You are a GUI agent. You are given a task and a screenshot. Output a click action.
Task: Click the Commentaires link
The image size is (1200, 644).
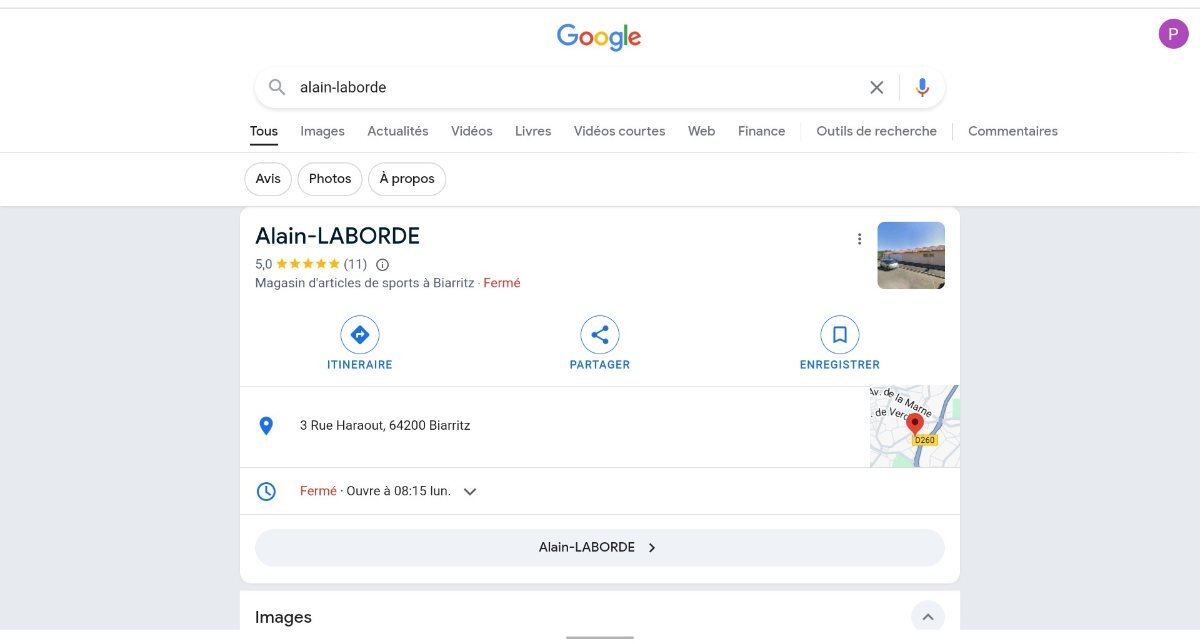click(1013, 131)
